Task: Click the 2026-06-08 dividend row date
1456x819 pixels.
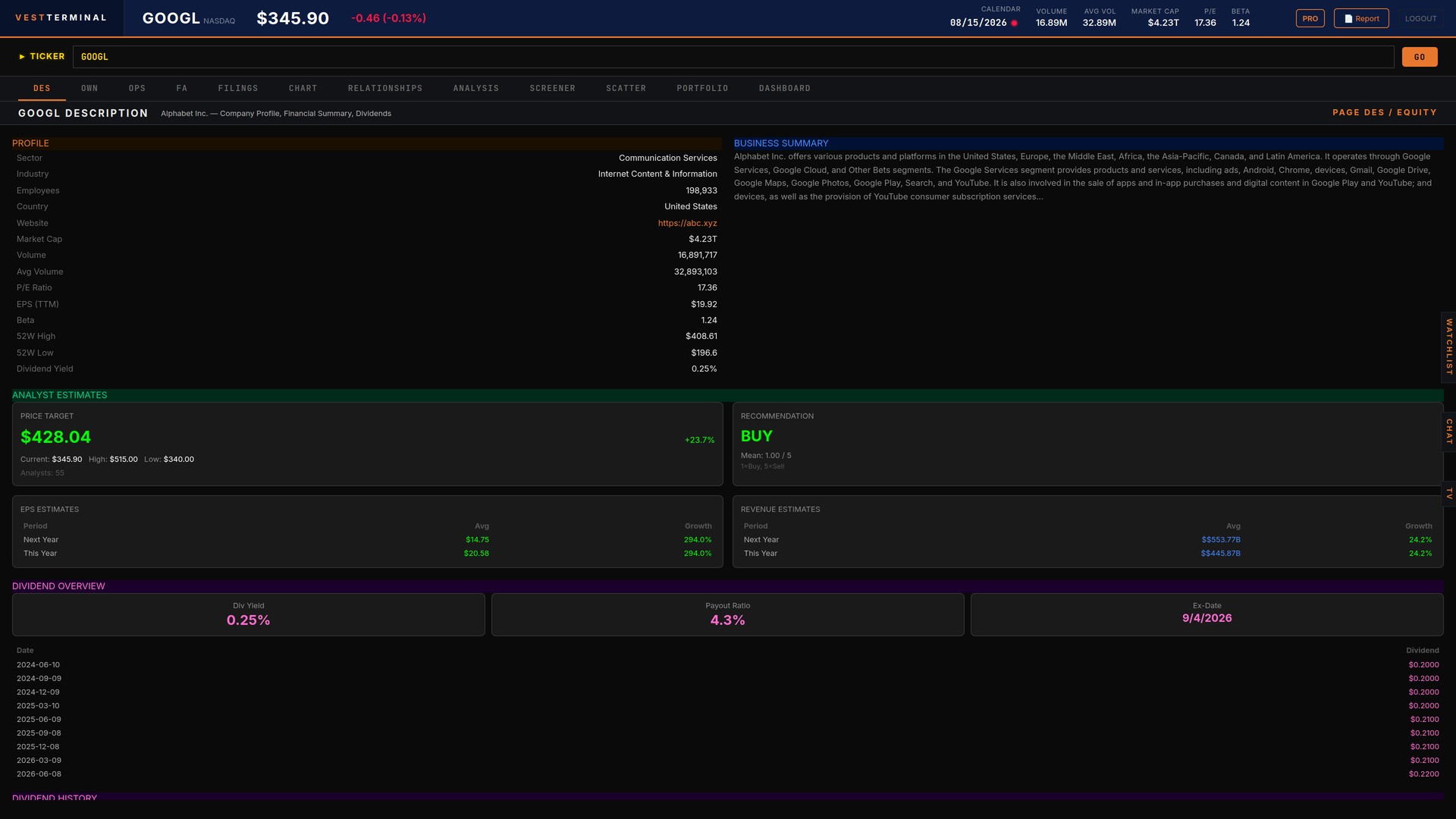Action: click(39, 774)
